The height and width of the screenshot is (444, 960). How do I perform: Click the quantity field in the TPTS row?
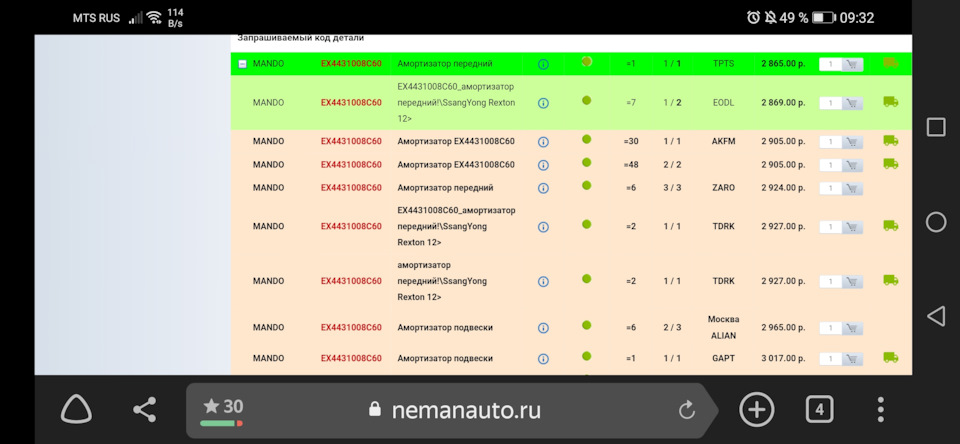point(830,64)
